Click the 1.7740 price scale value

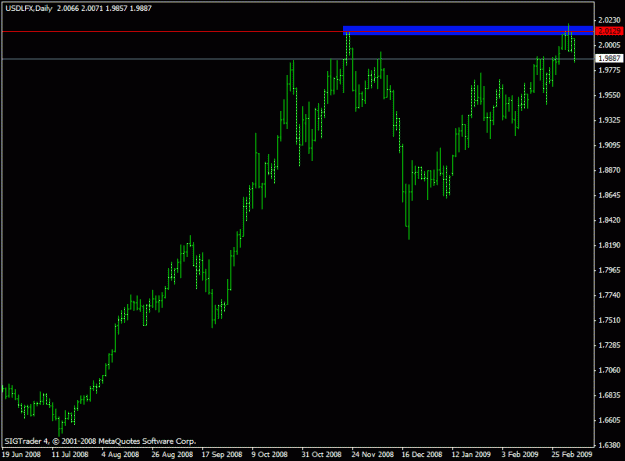[609, 295]
